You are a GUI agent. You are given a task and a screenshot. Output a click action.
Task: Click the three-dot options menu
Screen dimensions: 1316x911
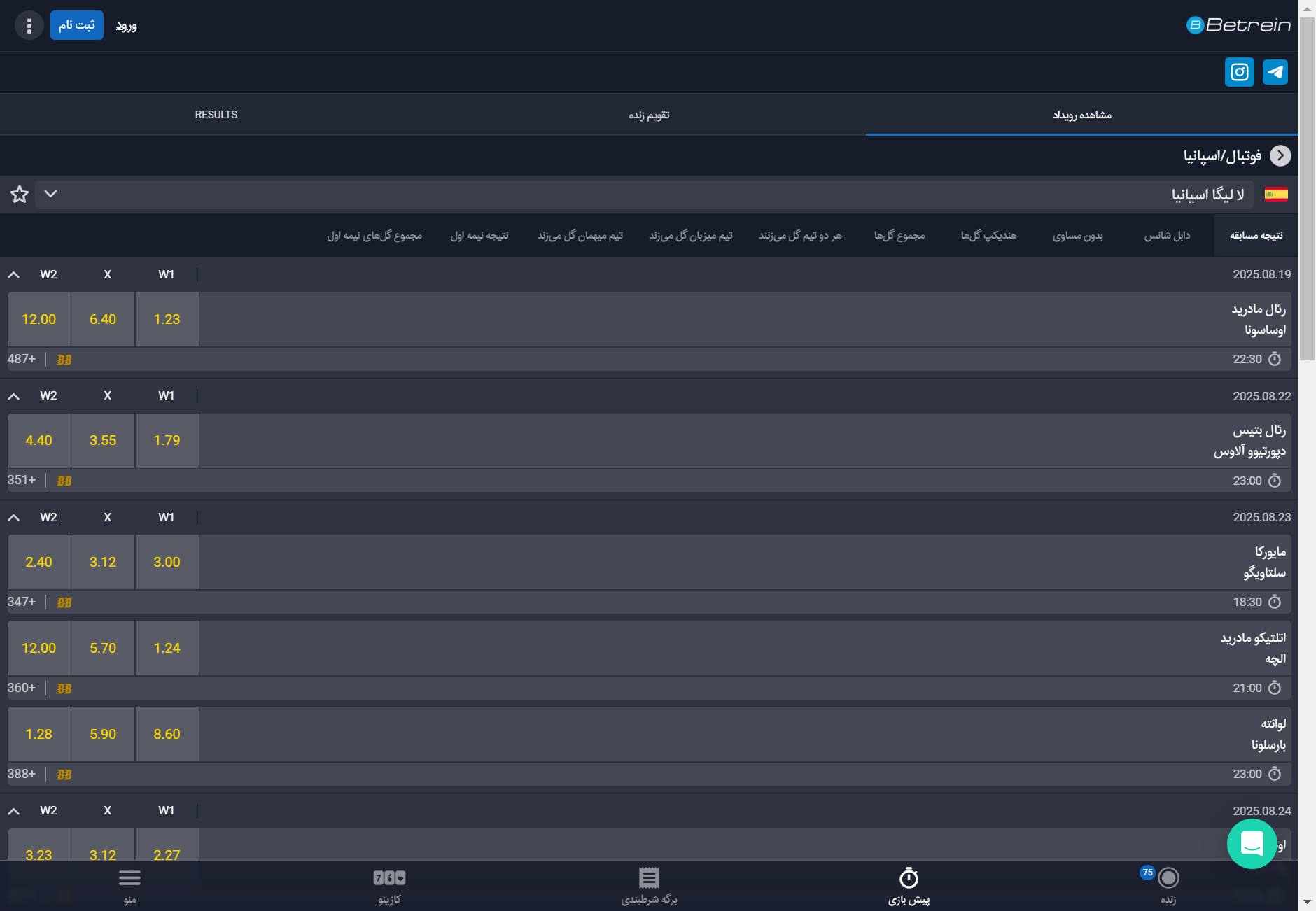tap(29, 26)
